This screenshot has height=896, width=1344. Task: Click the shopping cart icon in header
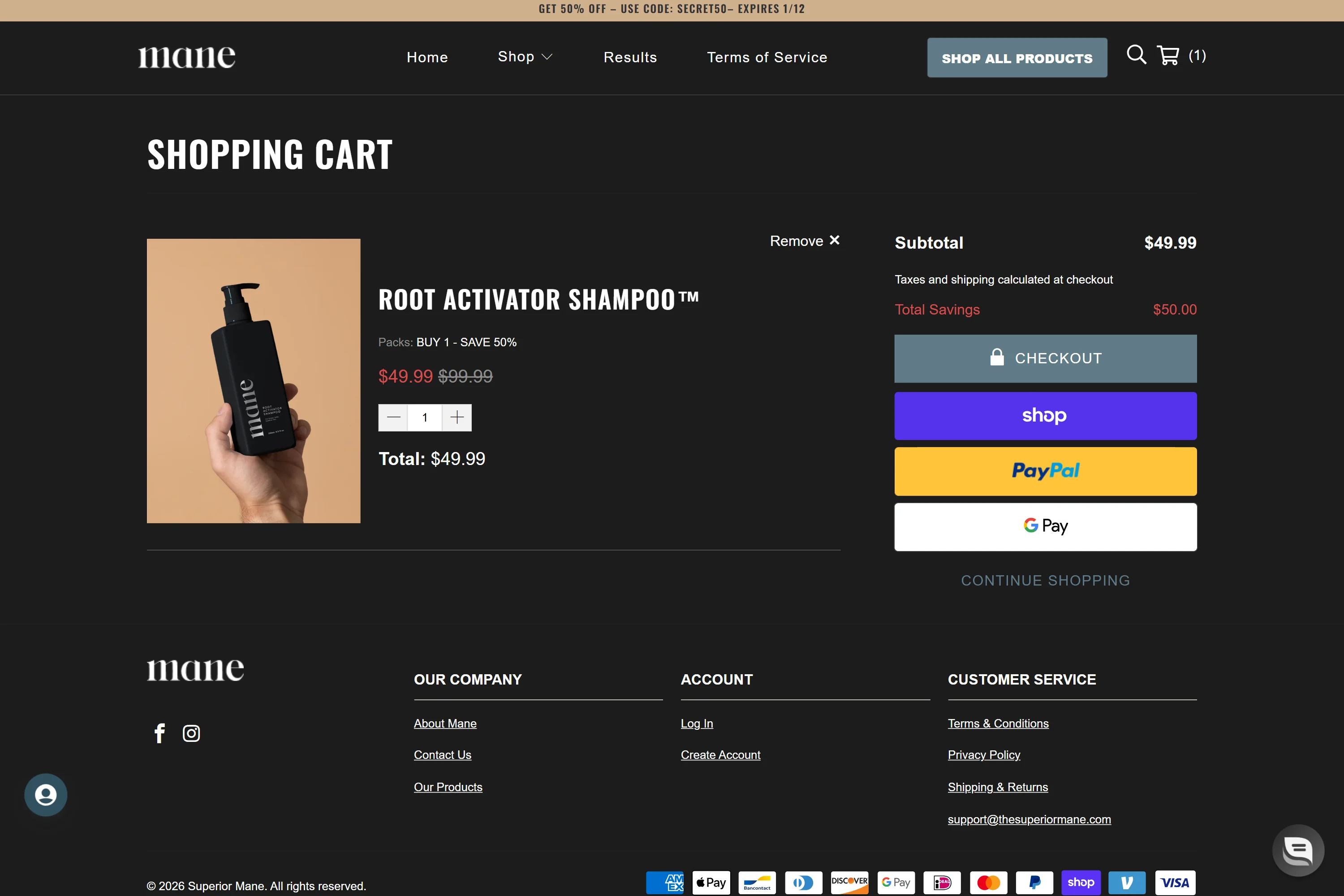coord(1167,56)
